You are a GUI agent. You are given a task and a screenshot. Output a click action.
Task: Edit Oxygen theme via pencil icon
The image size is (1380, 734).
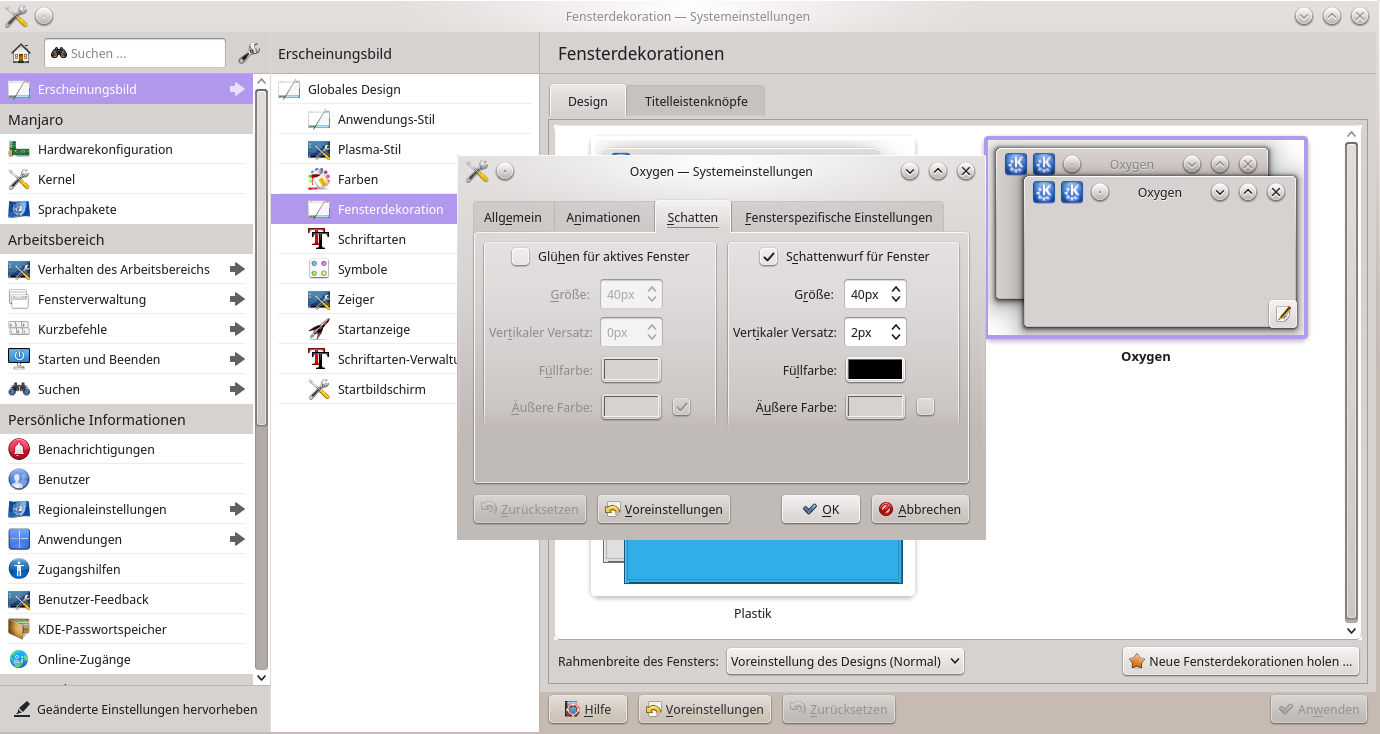(x=1283, y=313)
